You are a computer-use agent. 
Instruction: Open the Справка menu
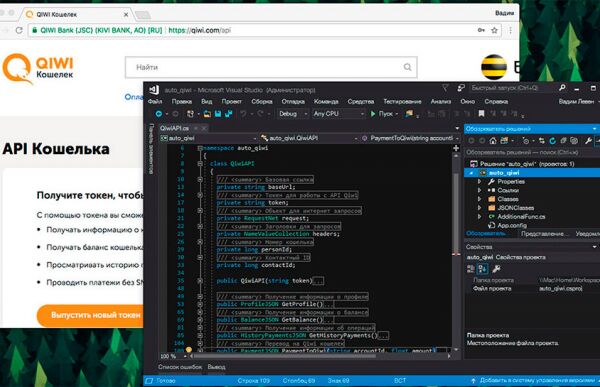point(496,101)
